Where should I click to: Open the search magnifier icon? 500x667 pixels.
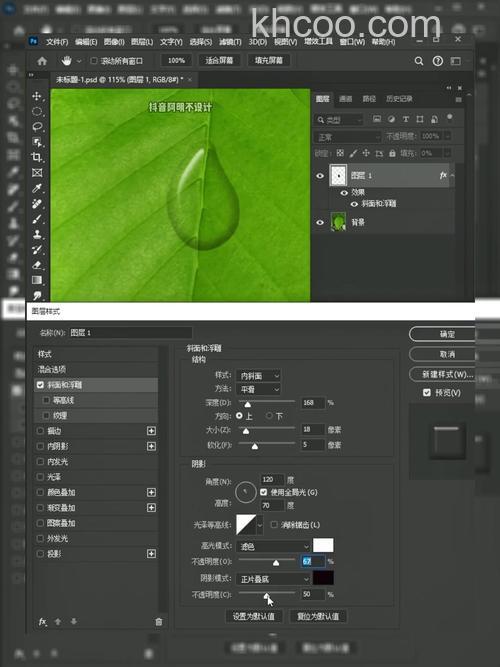[419, 61]
